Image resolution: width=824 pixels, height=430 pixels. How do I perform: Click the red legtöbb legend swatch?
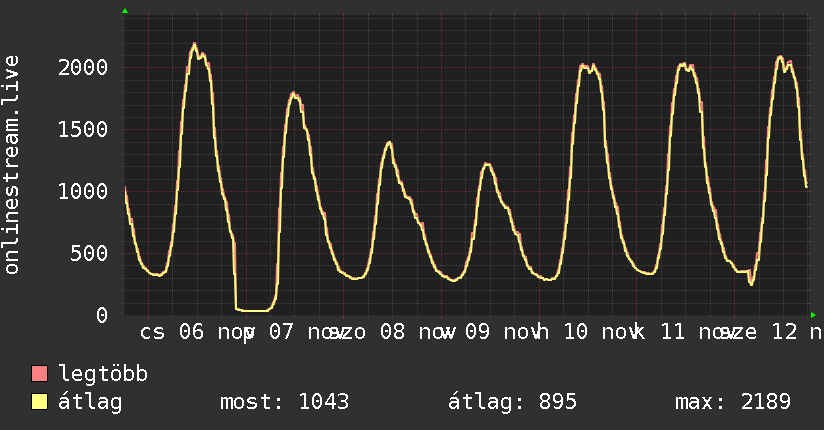click(x=40, y=375)
